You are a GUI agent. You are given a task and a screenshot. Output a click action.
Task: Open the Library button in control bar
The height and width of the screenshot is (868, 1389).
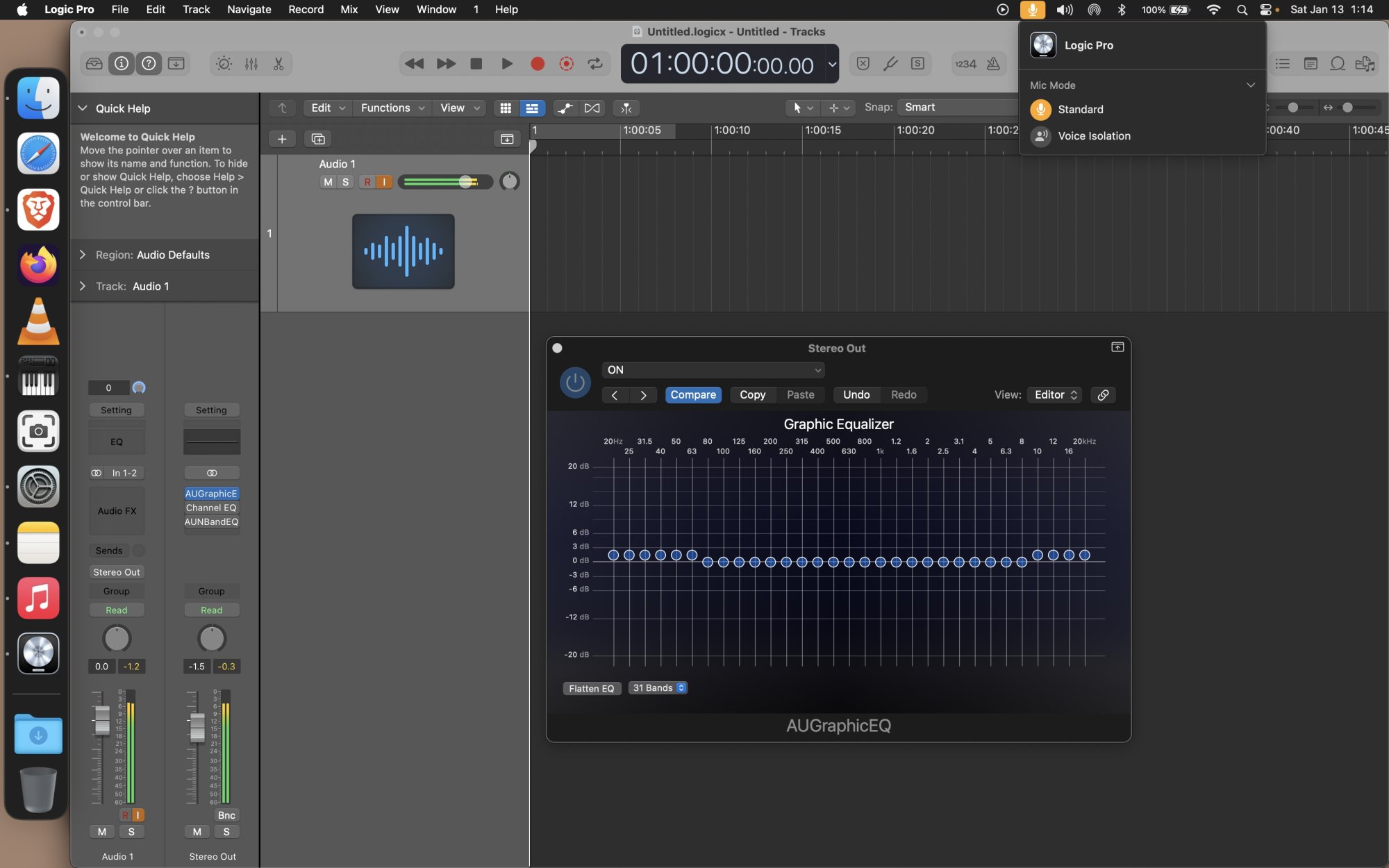94,63
